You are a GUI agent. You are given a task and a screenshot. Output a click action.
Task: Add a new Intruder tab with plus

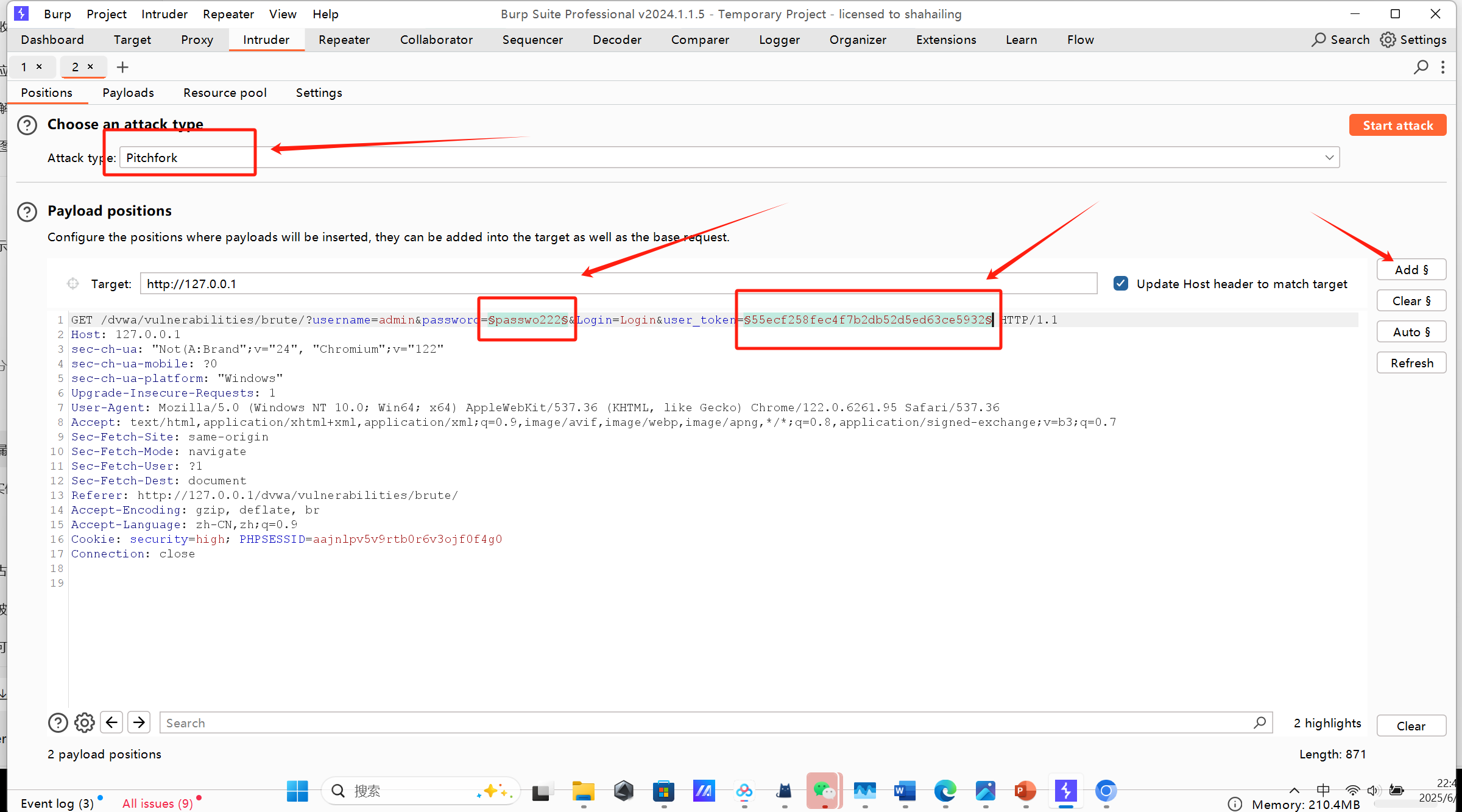point(122,67)
